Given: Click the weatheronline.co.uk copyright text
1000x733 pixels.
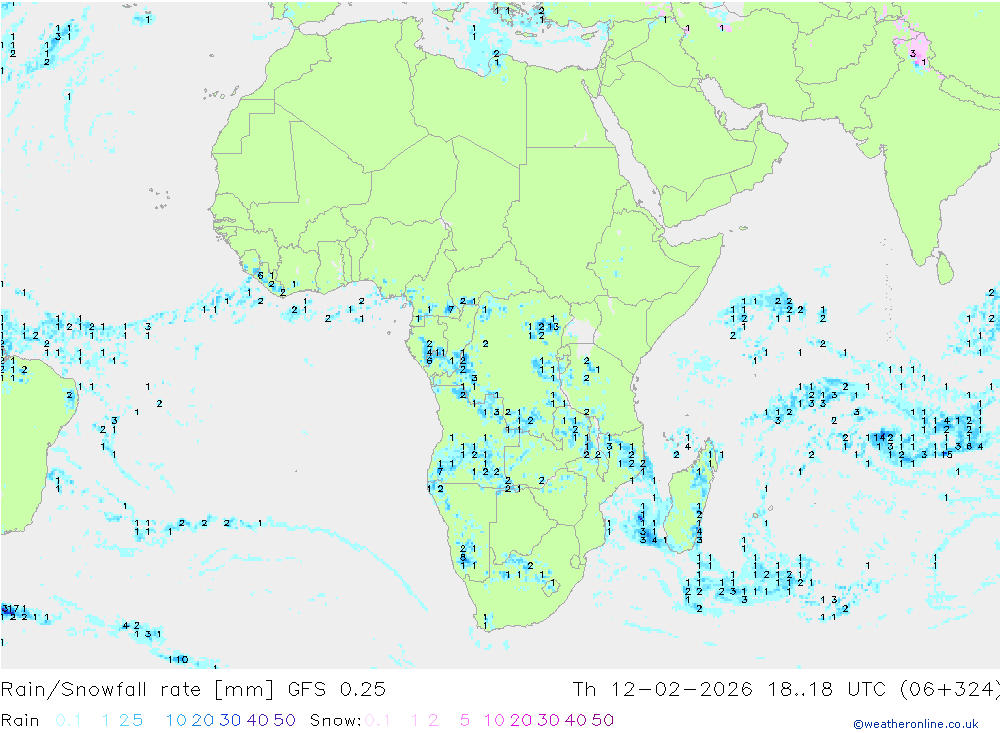Looking at the screenshot, I should coord(916,724).
